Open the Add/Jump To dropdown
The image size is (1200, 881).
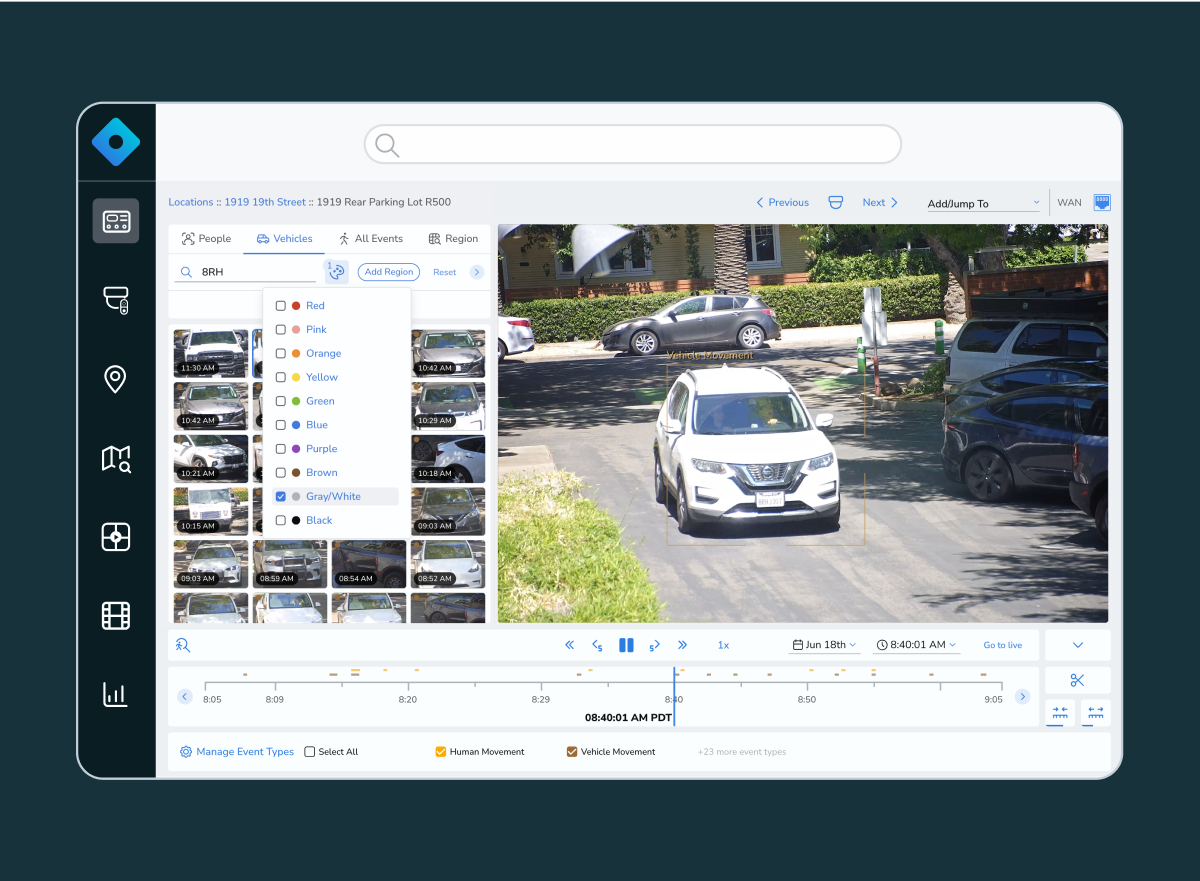tap(983, 203)
